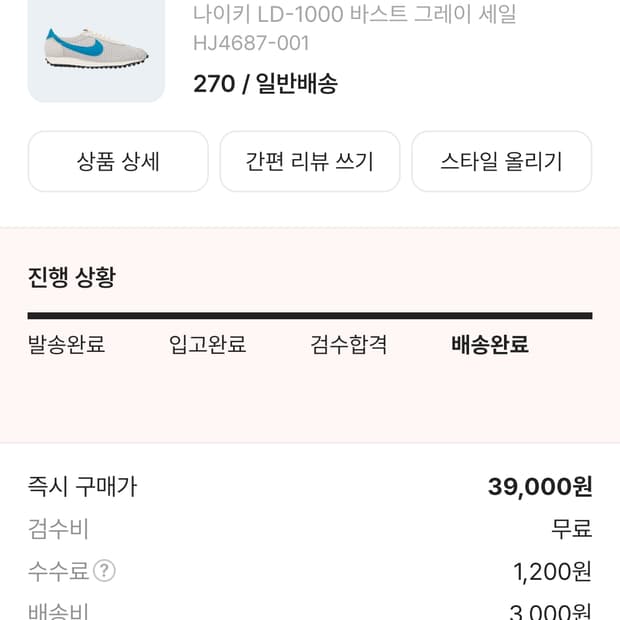Viewport: 620px width, 620px height.
Task: Select the 검수합격 progress step
Action: click(x=348, y=345)
